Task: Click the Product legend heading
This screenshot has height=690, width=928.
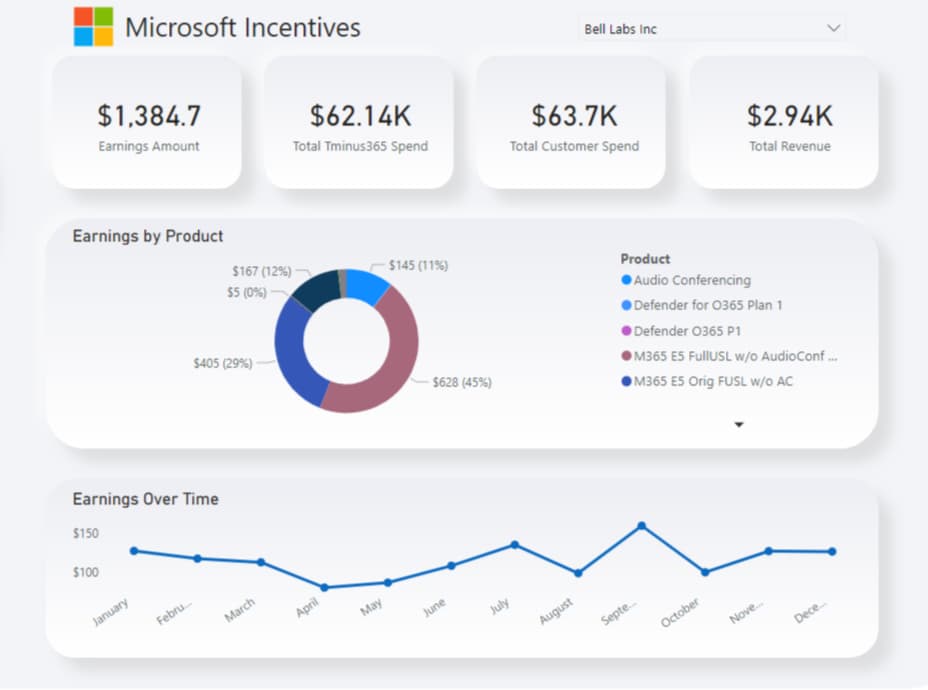Action: (x=645, y=259)
